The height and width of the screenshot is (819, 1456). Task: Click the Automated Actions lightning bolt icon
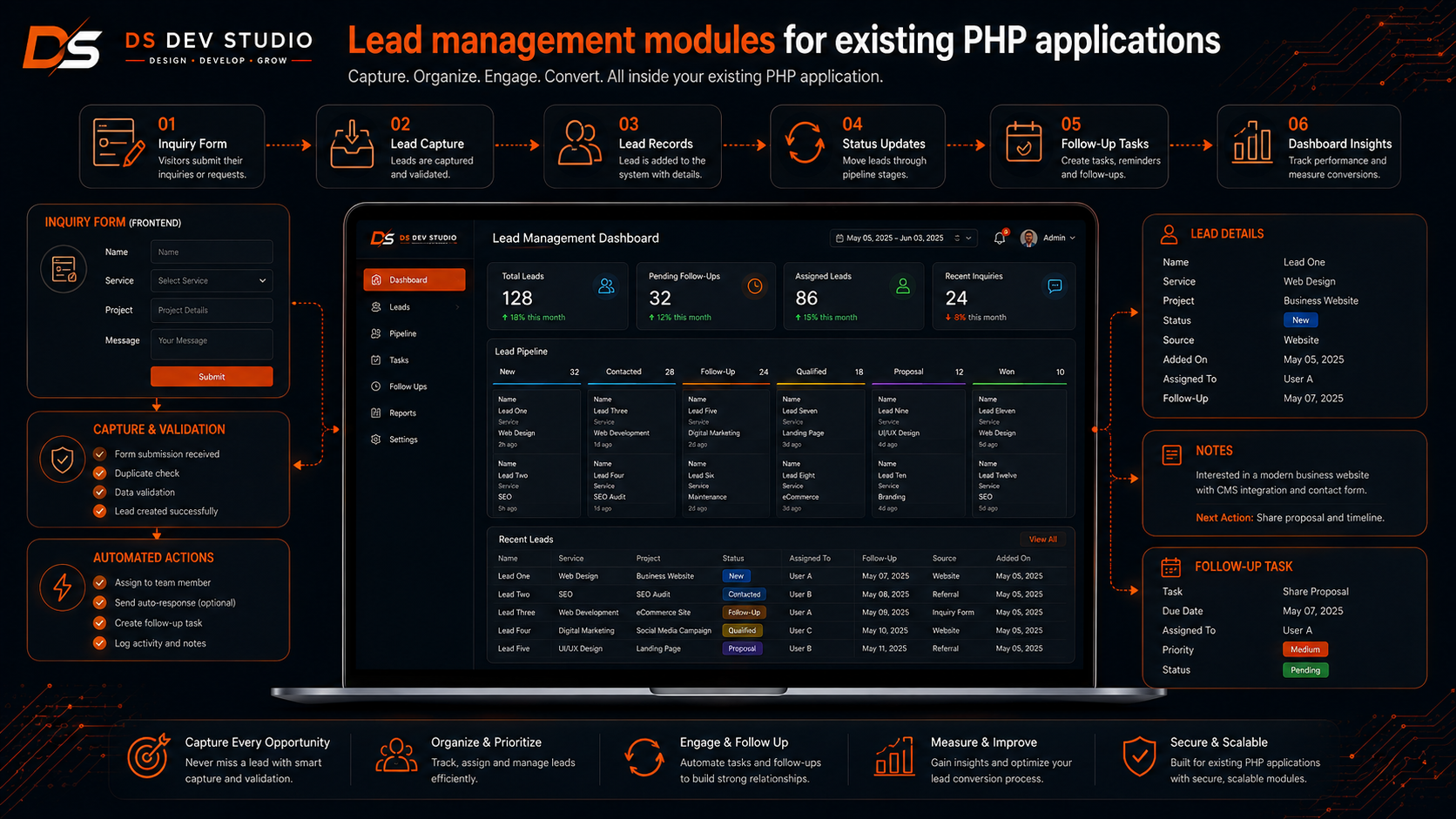pyautogui.click(x=63, y=587)
